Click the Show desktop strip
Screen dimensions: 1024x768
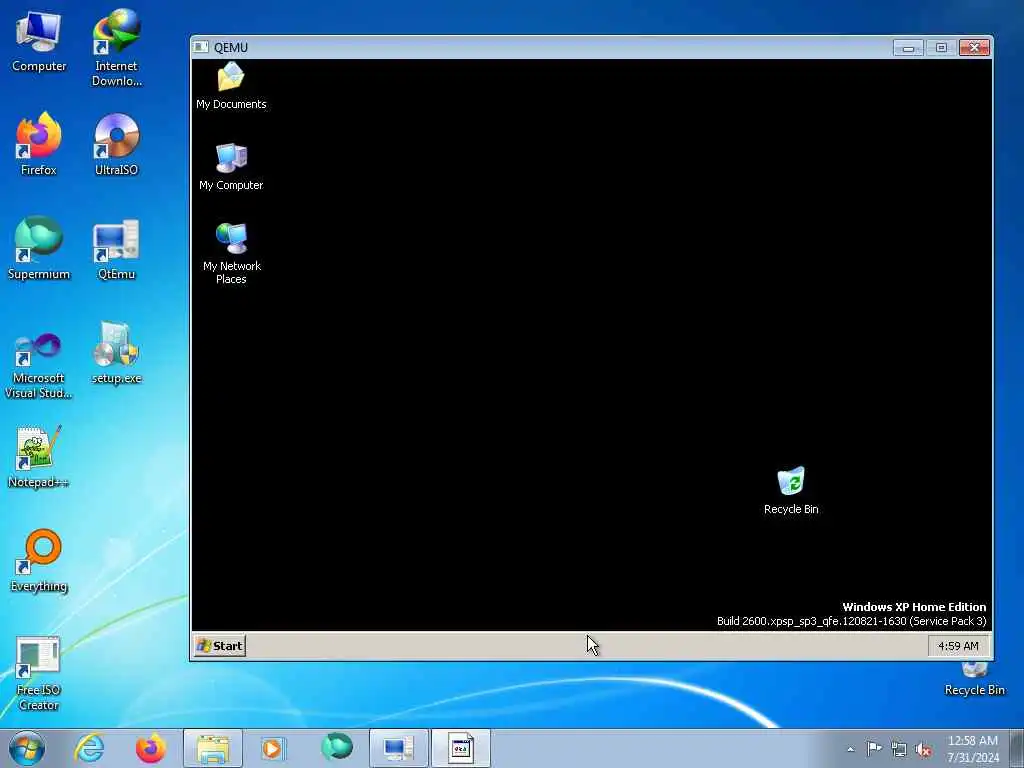coord(1016,748)
